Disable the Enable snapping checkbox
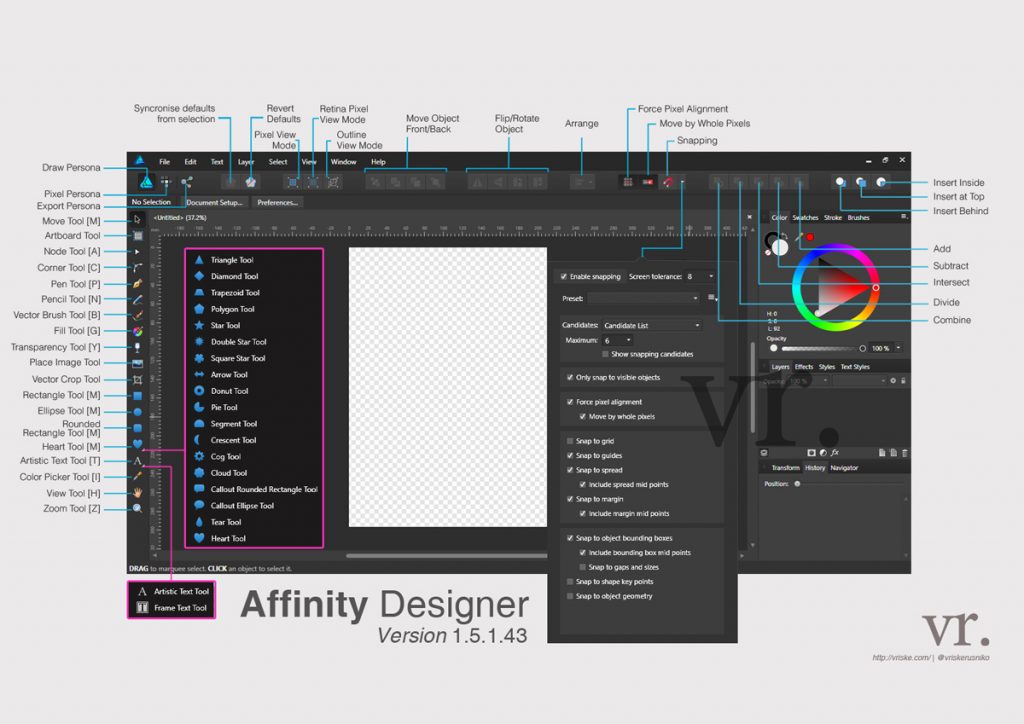This screenshot has width=1024, height=724. [x=564, y=276]
